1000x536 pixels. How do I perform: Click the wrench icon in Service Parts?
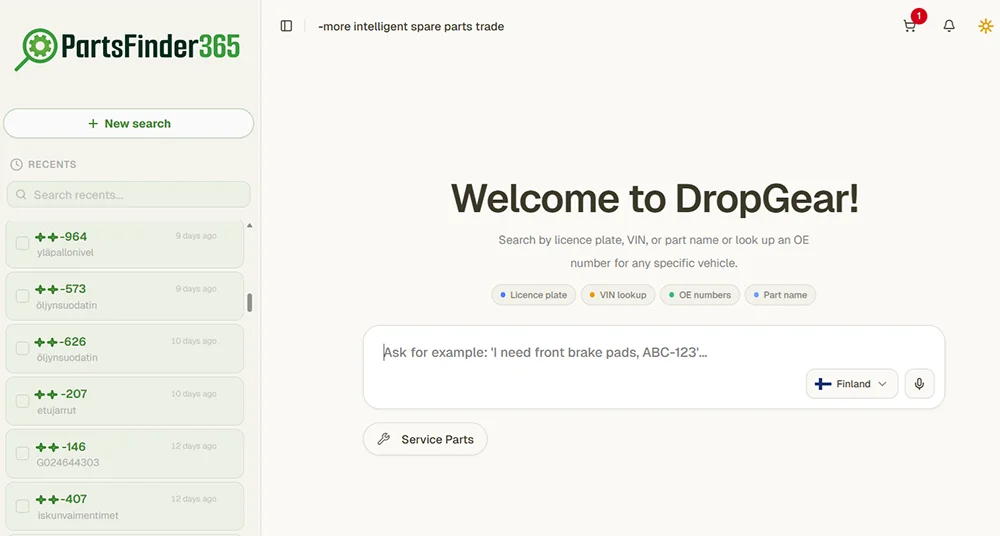click(x=383, y=439)
